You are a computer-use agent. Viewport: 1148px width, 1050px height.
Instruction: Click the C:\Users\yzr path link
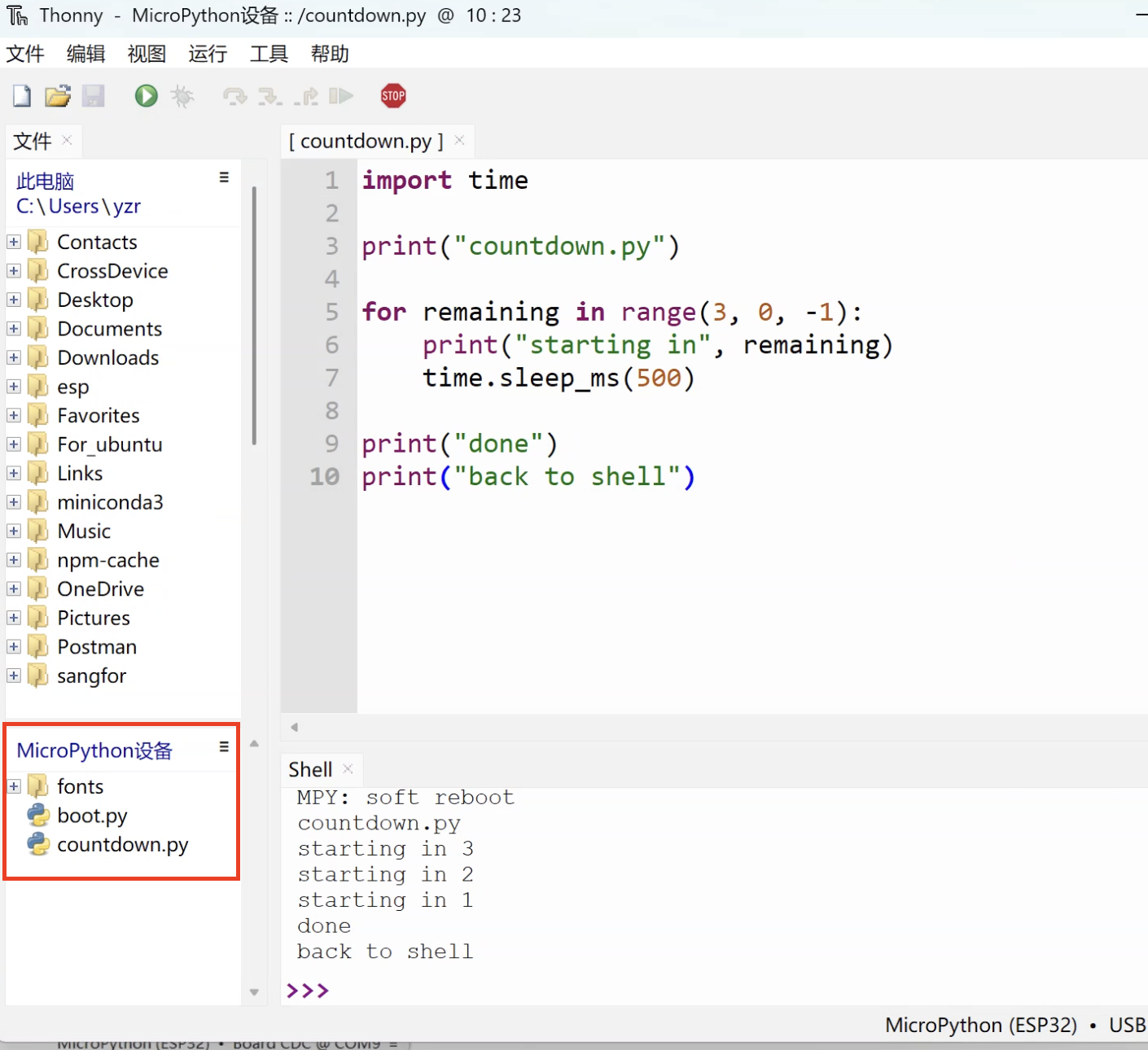78,207
